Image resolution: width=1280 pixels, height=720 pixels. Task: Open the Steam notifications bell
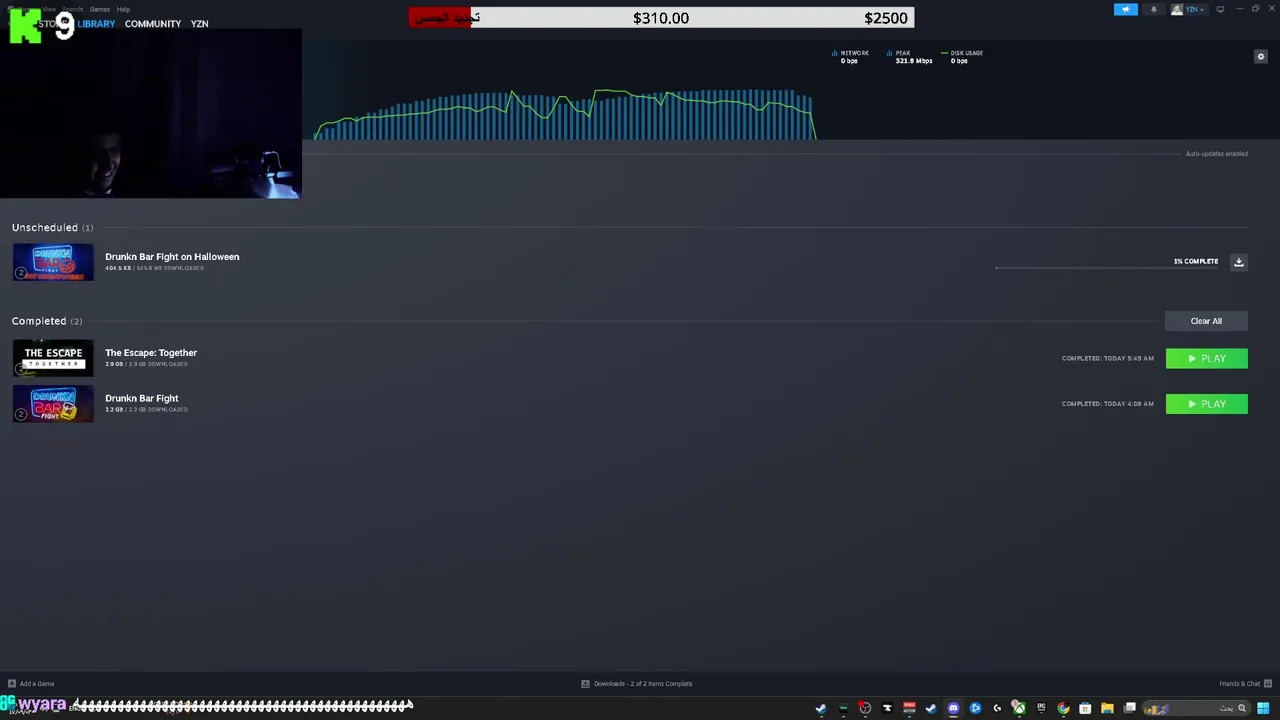(x=1153, y=9)
